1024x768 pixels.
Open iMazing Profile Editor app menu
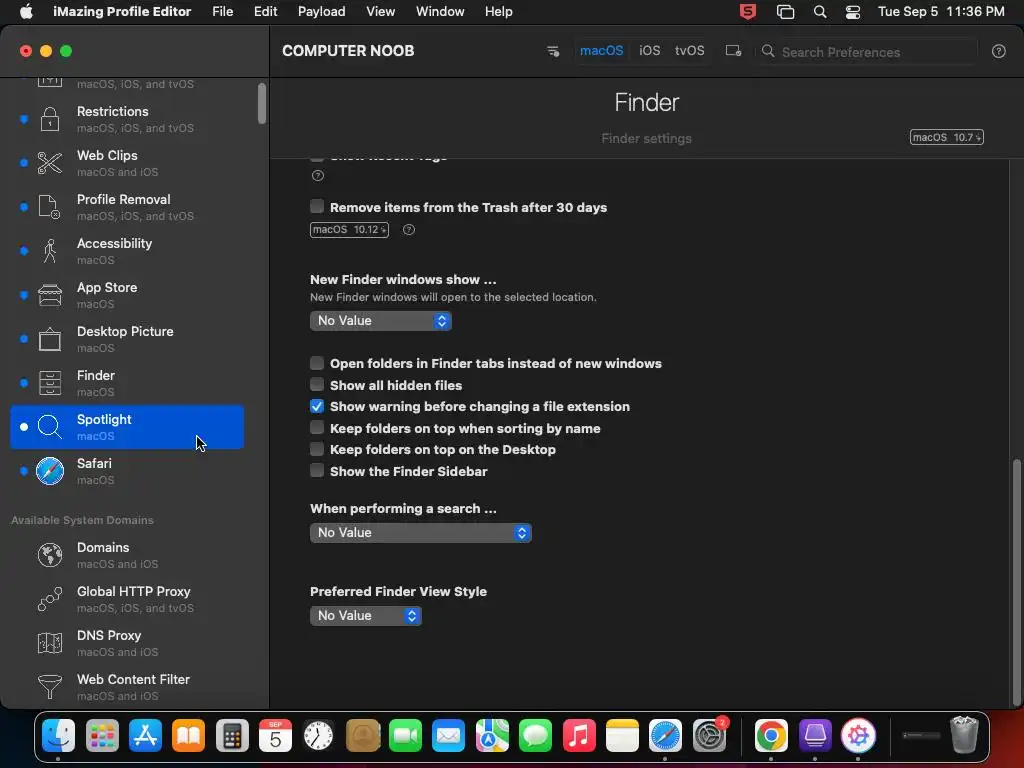click(122, 12)
